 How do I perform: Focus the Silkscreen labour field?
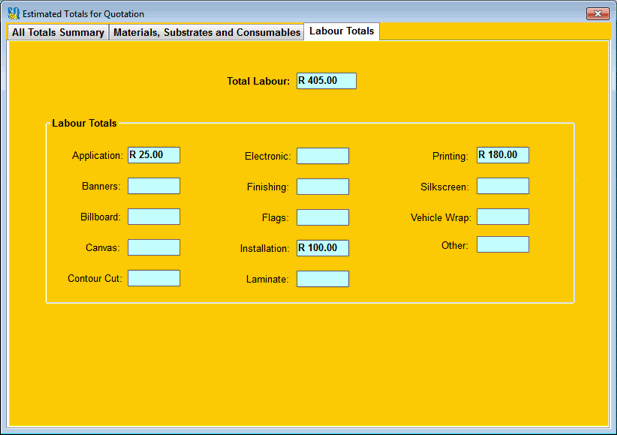pyautogui.click(x=503, y=186)
